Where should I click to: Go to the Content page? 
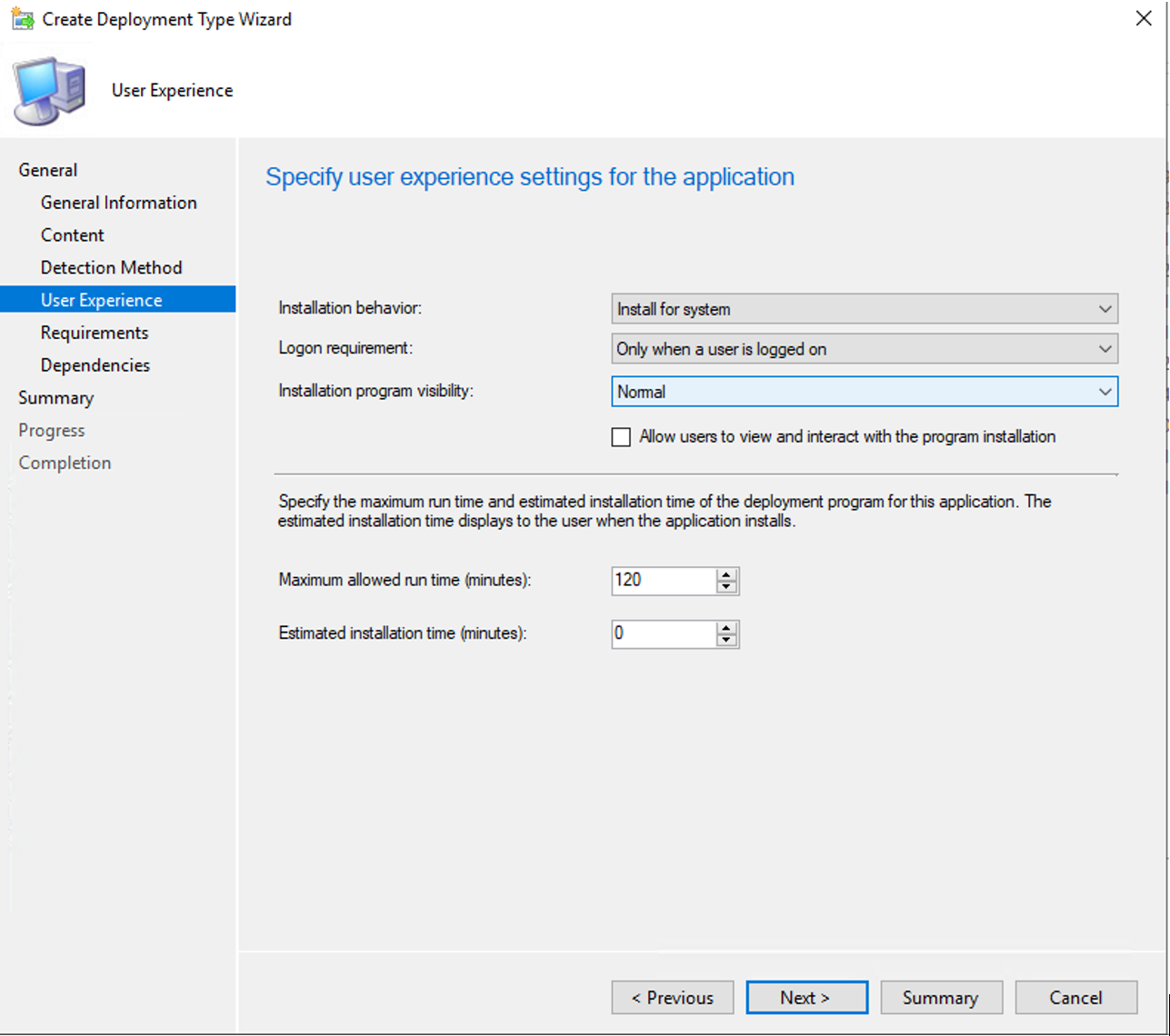coord(73,235)
